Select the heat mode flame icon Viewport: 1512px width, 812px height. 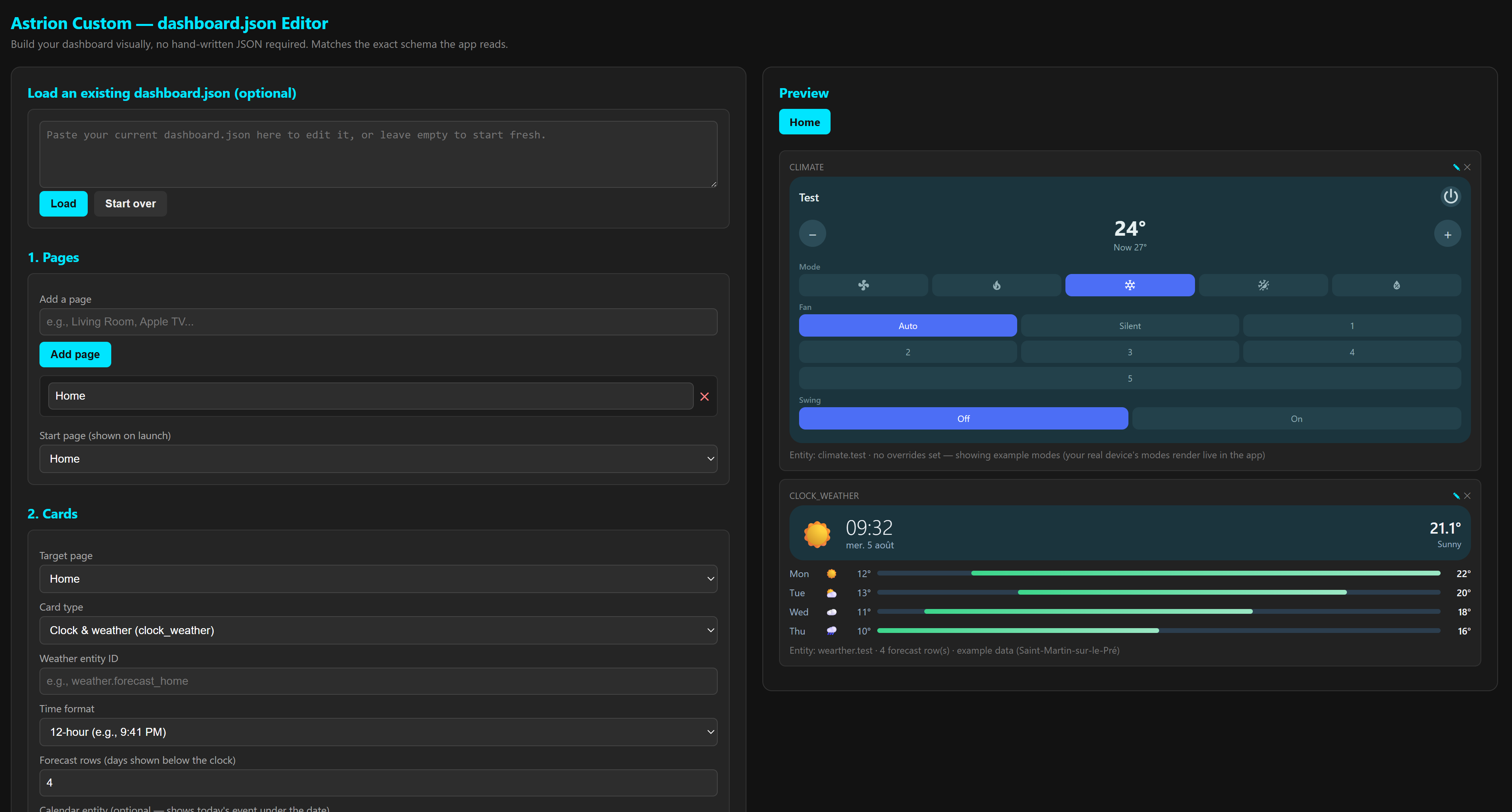[x=997, y=285]
